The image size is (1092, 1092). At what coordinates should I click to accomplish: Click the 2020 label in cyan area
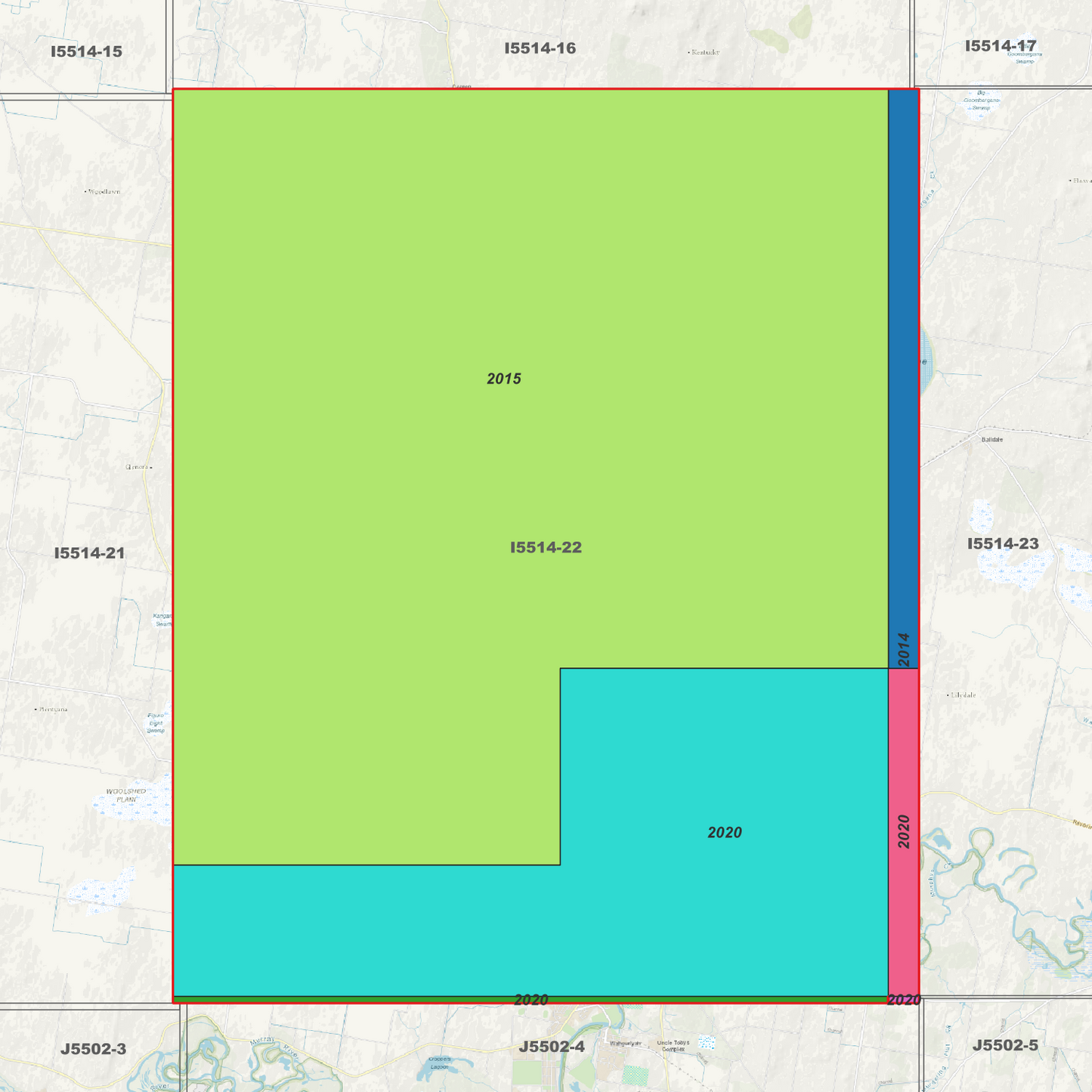coord(725,832)
